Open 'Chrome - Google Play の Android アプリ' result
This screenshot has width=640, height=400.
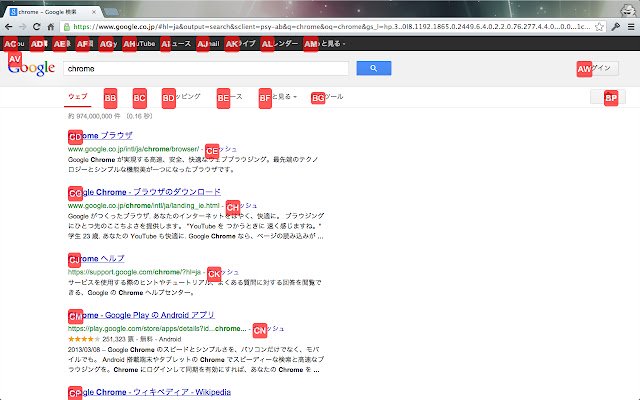point(141,315)
